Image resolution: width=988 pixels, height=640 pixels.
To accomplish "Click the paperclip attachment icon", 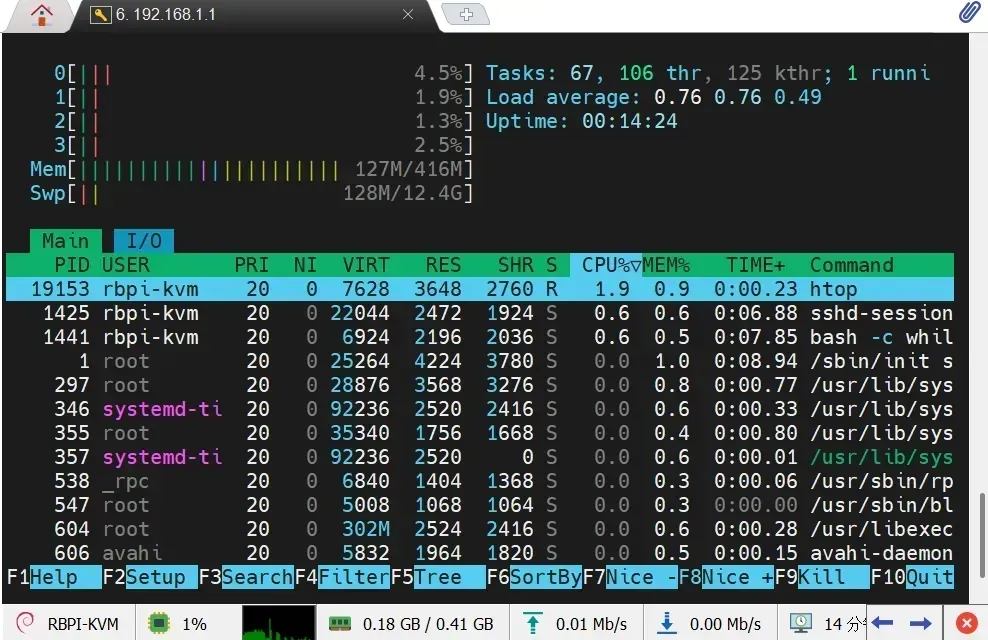I will 969,12.
